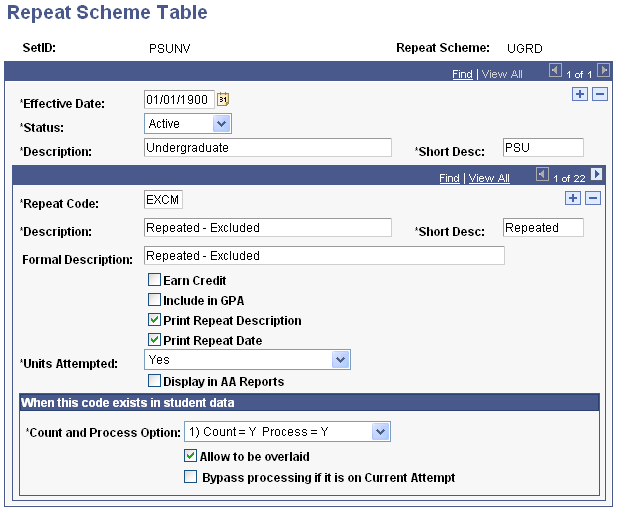This screenshot has height=511, width=617.
Task: Click the Undergraduate Description field
Action: tap(268, 148)
